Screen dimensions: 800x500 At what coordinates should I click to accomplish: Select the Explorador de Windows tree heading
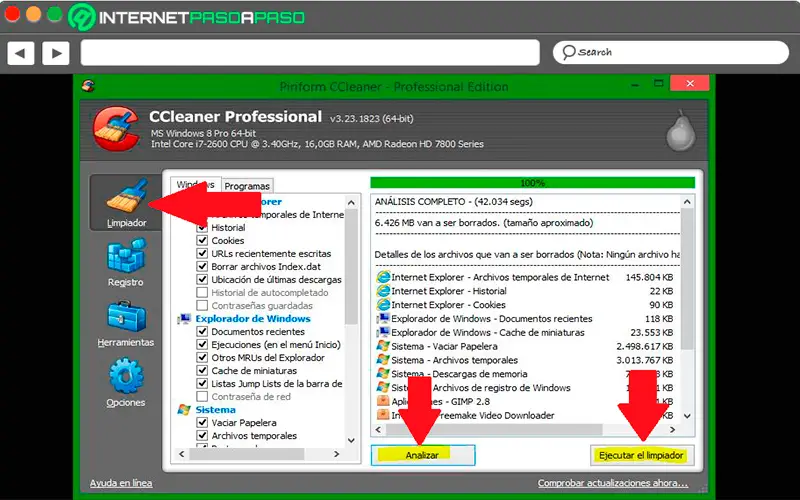[253, 319]
